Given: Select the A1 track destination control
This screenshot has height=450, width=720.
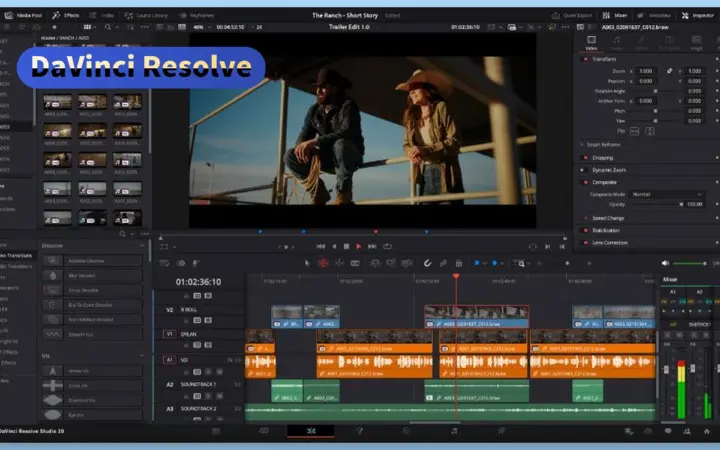Looking at the screenshot, I should pos(169,360).
